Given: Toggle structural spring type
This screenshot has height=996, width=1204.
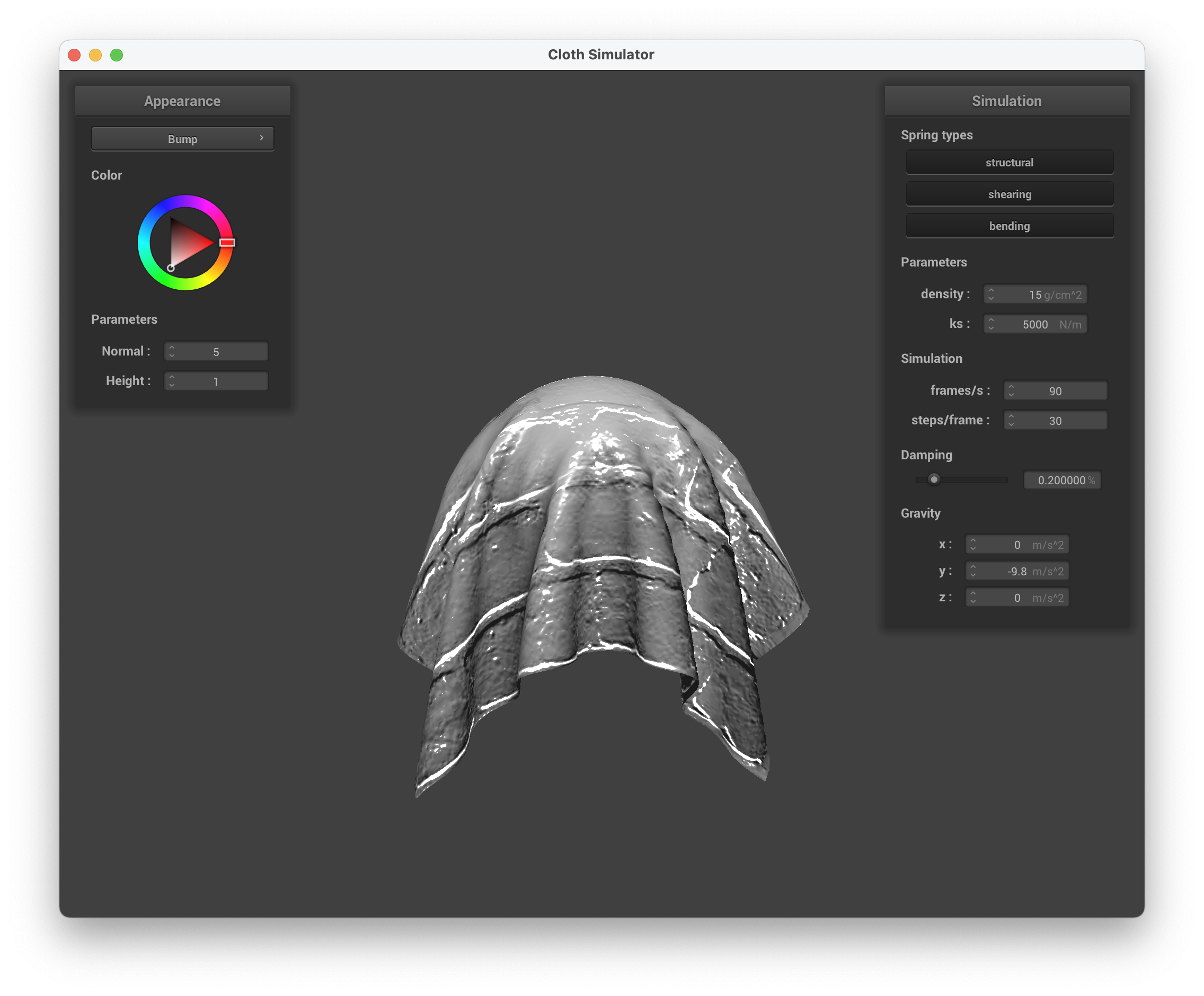Looking at the screenshot, I should coord(1009,163).
